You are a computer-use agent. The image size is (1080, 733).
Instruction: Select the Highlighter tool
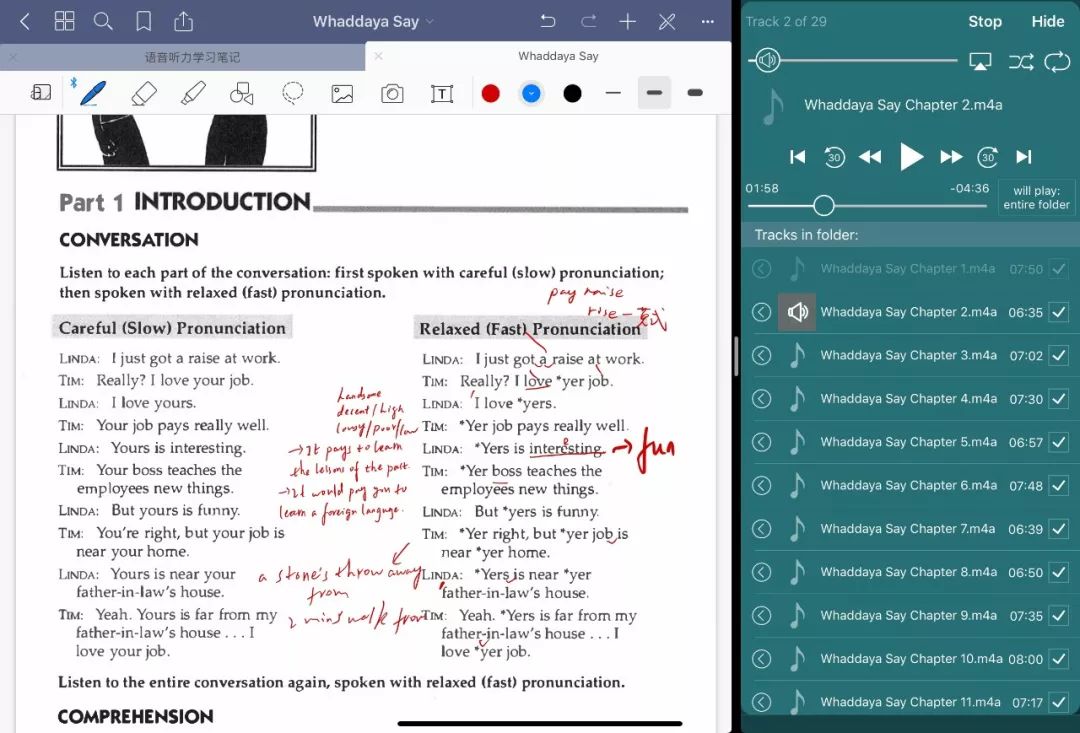[x=193, y=93]
